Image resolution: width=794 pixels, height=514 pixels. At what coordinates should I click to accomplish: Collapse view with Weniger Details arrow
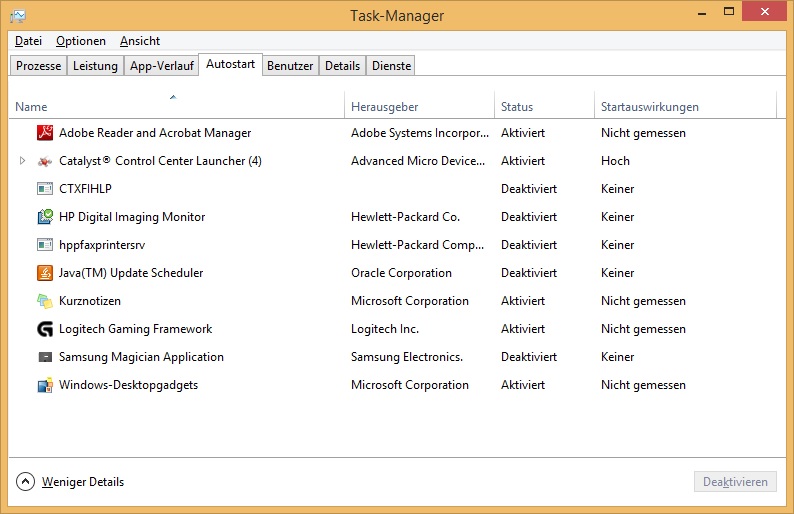pos(25,482)
